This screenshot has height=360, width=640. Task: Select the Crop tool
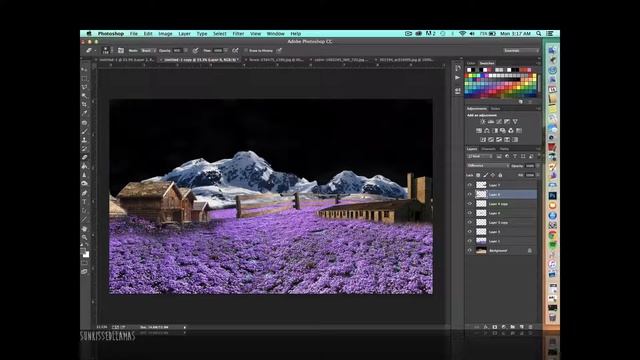tap(84, 104)
